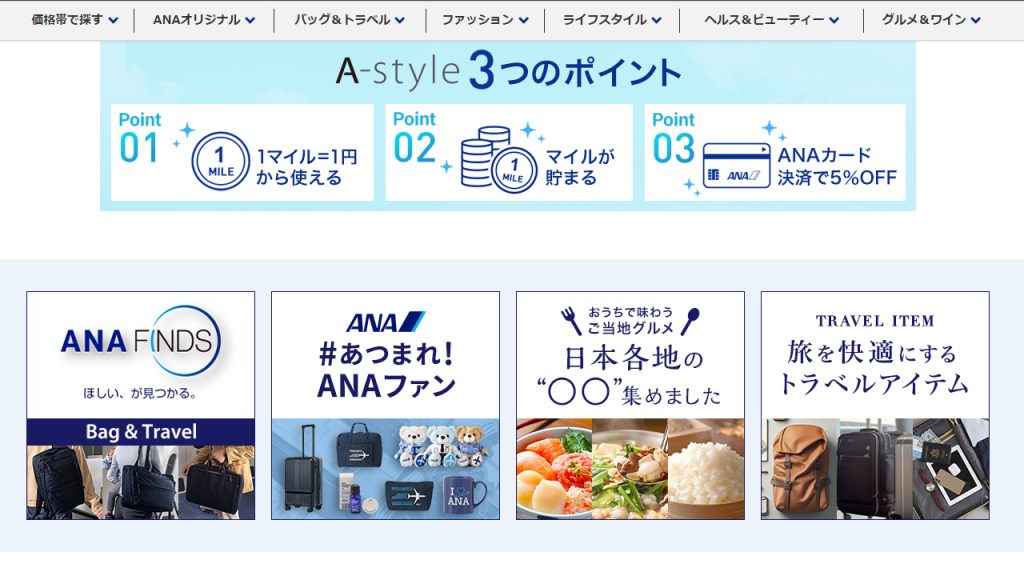Click the 旅を快適にするトラベルアイテム banner text
Image resolution: width=1024 pixels, height=576 pixels.
click(874, 367)
